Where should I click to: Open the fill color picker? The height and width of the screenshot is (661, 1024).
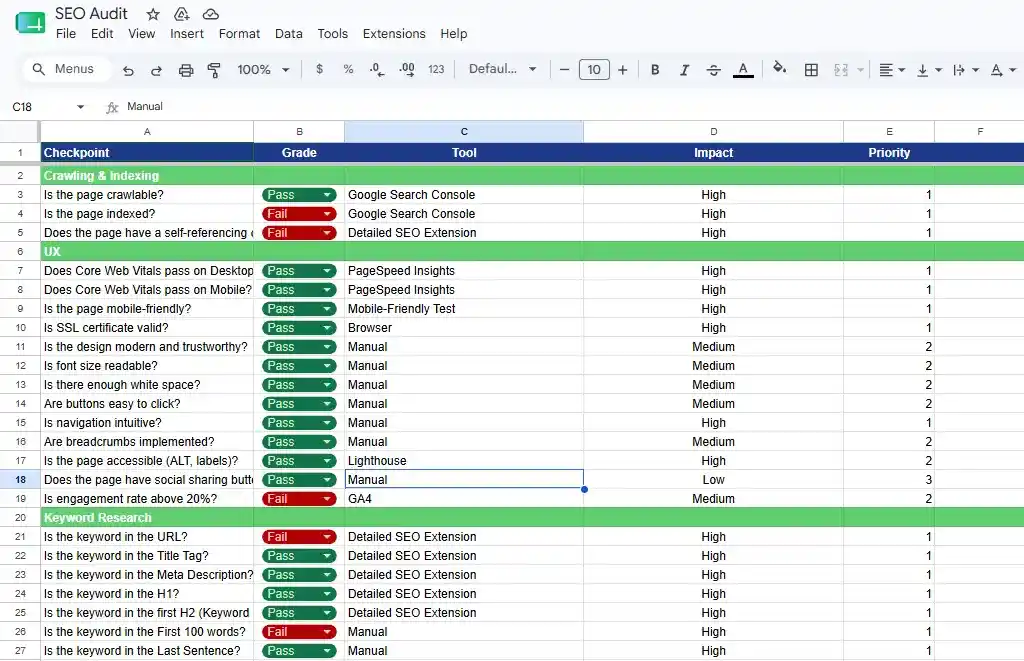[779, 68]
